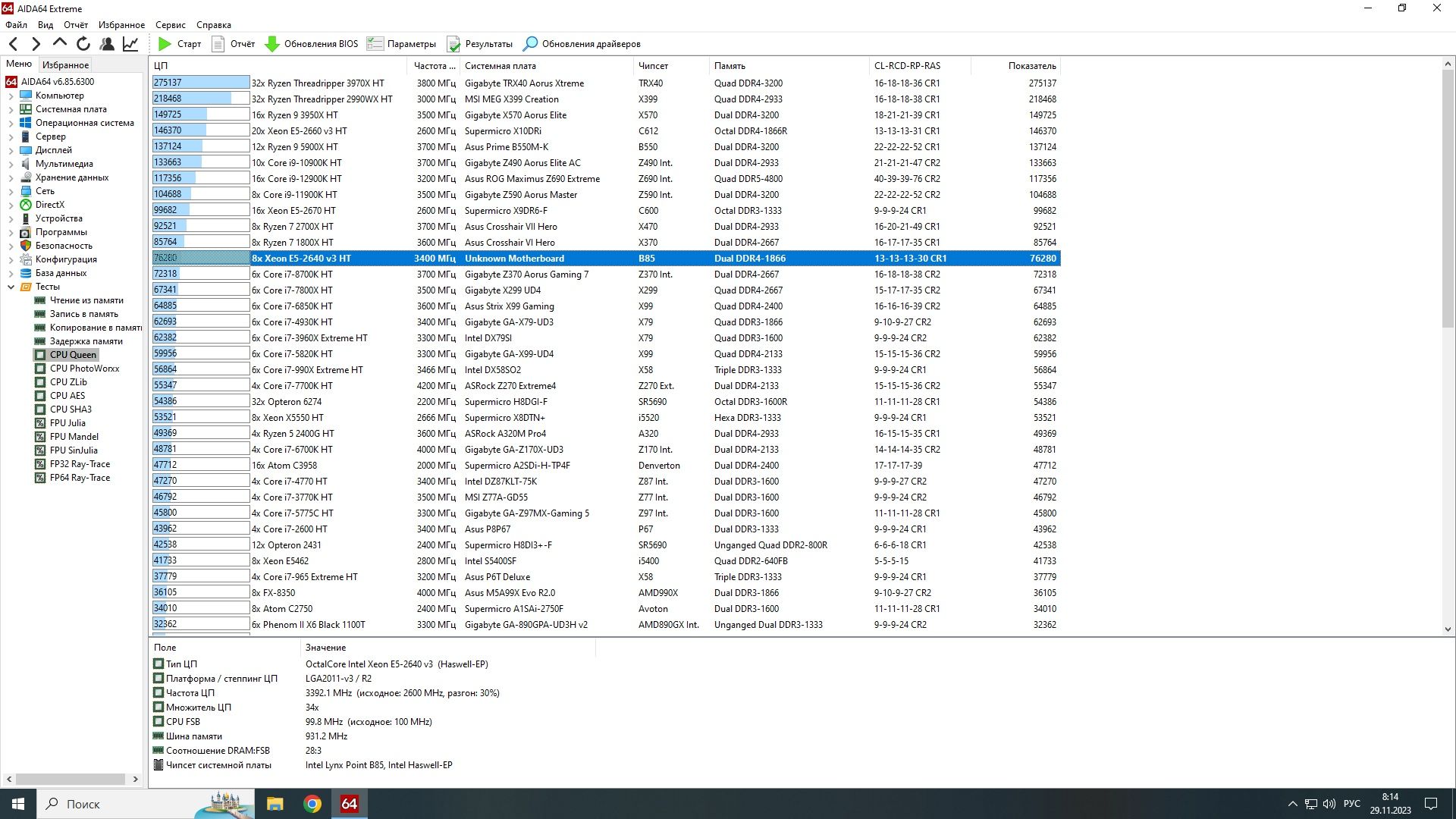
Task: Select the Устройства icon in tree
Action: [x=26, y=218]
